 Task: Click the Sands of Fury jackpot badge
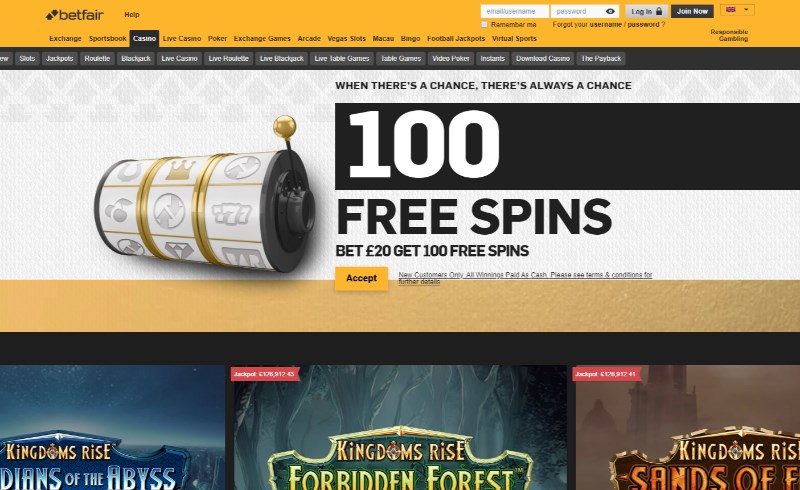[x=606, y=374]
